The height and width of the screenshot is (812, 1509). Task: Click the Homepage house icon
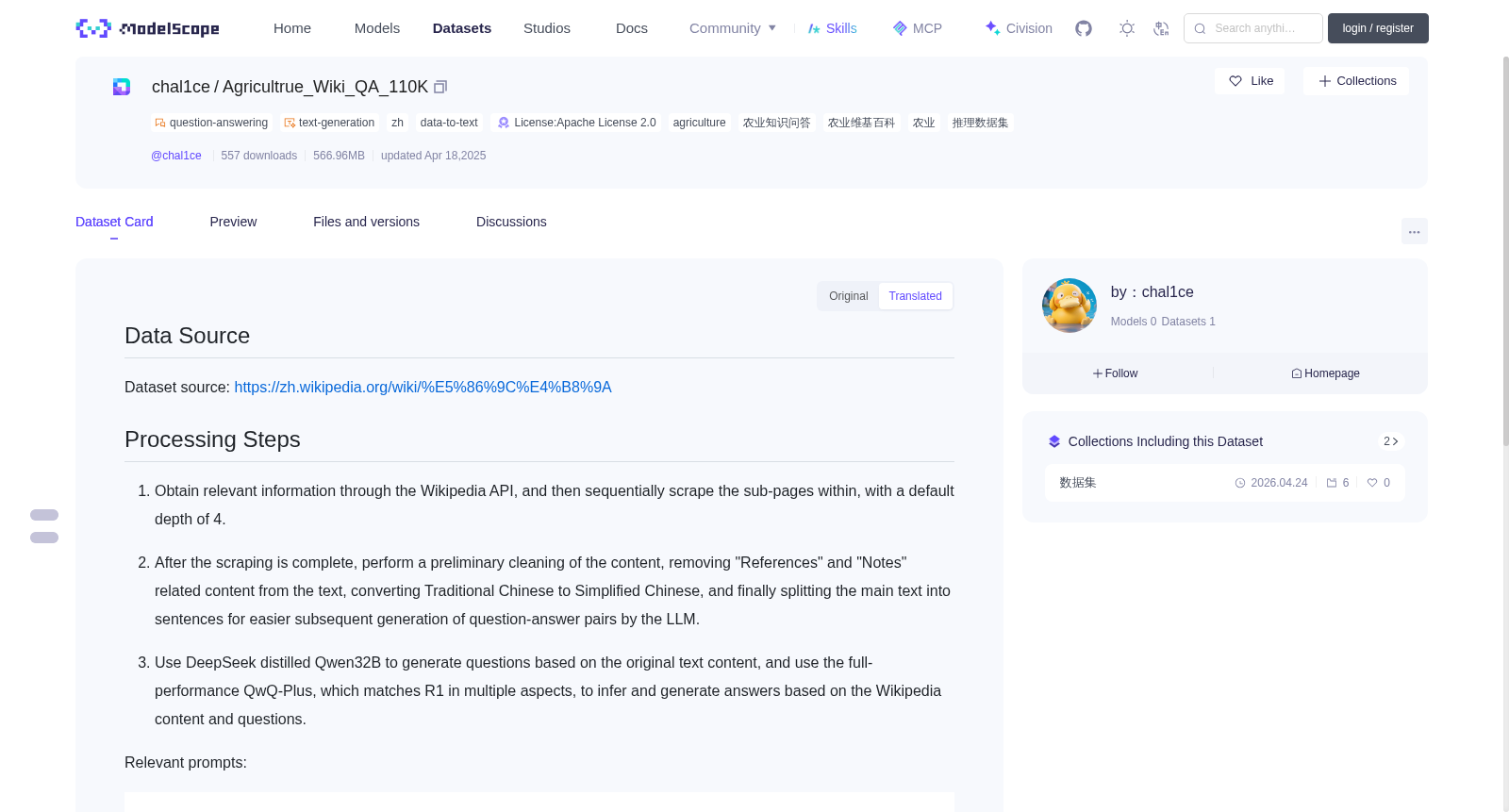pyautogui.click(x=1297, y=373)
